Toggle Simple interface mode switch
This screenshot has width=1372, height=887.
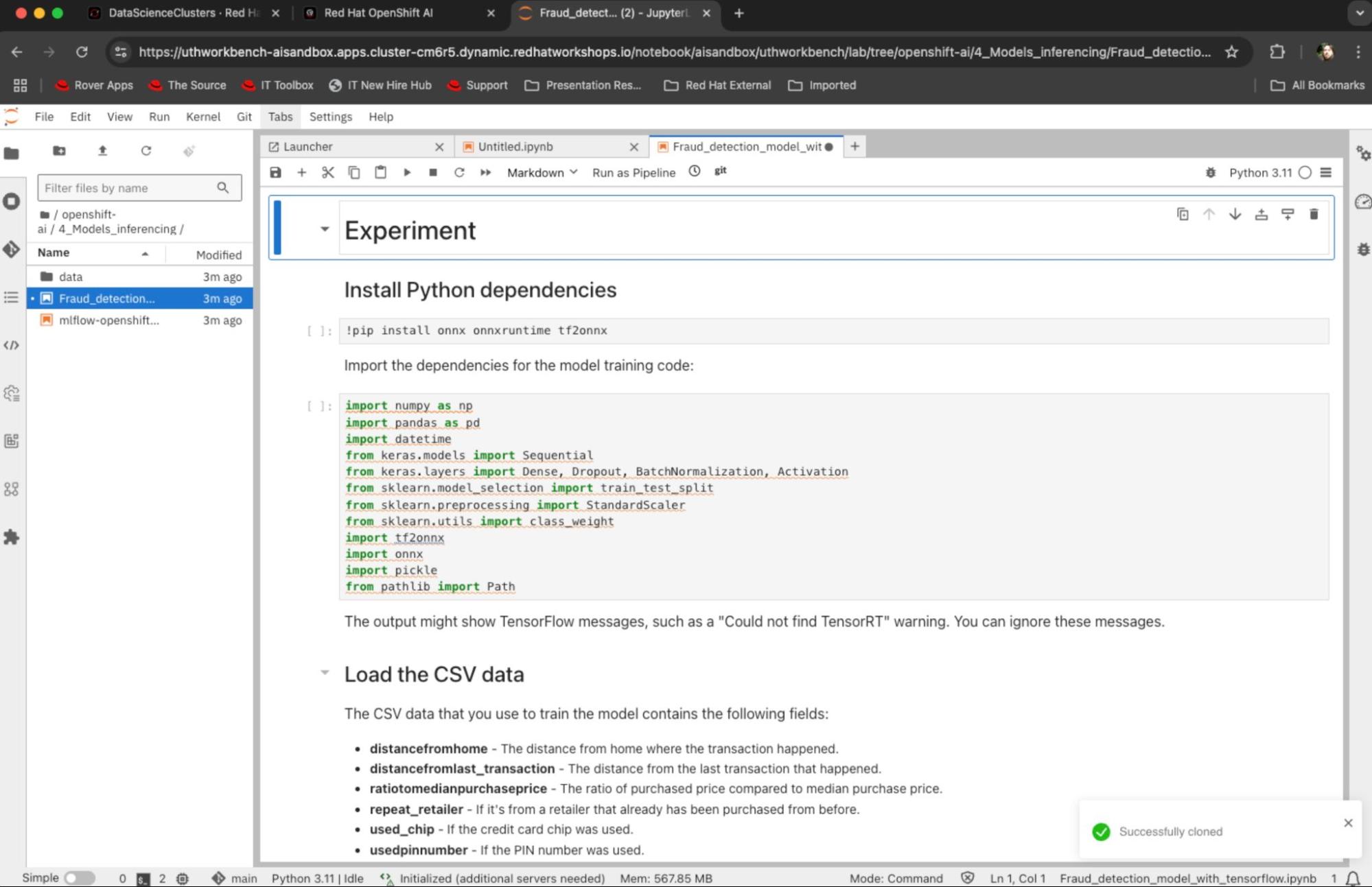pos(80,878)
